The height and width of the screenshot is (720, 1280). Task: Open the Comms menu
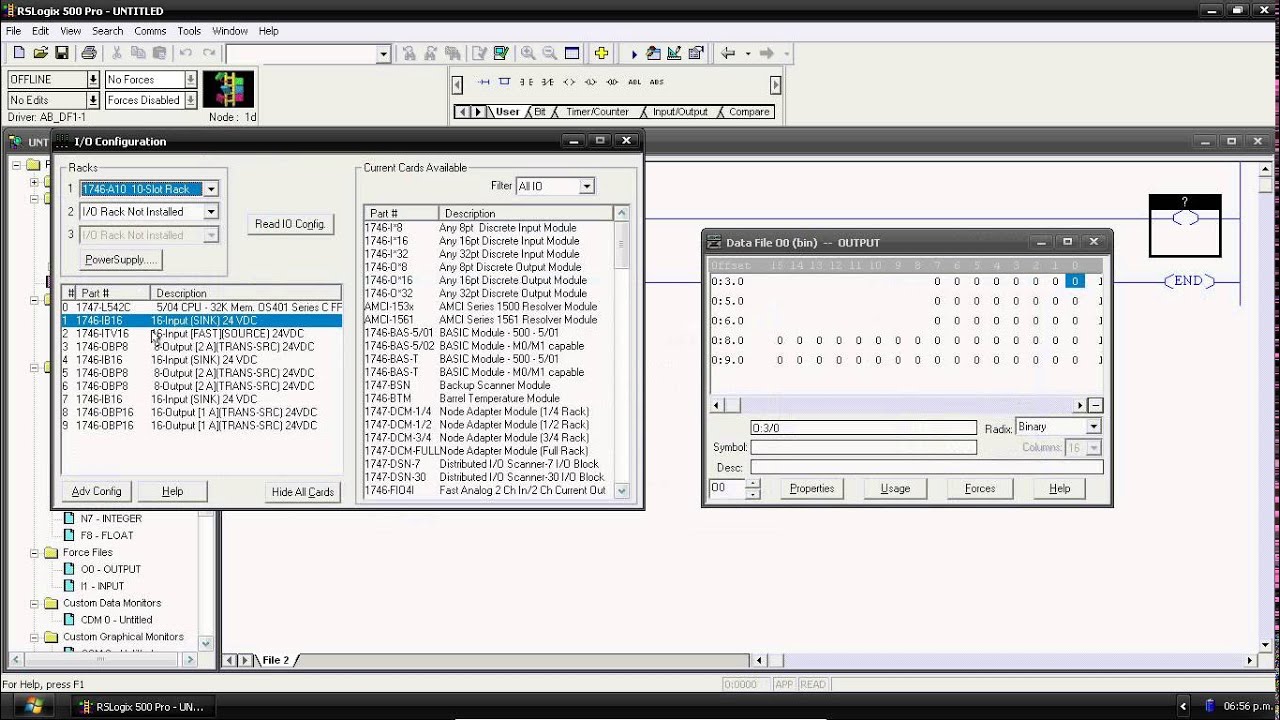pos(150,31)
